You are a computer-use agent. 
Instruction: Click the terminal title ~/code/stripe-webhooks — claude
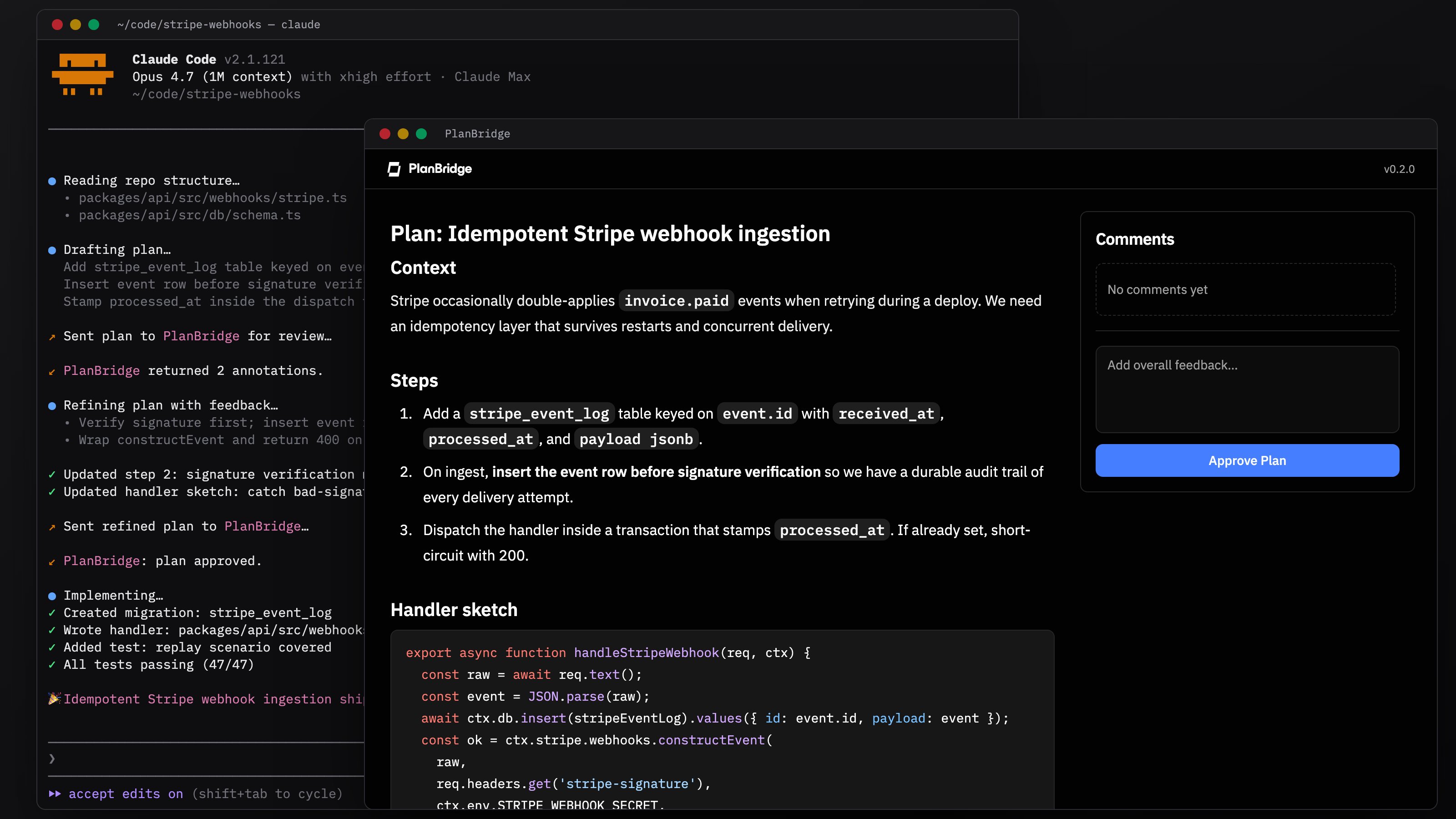(218, 24)
